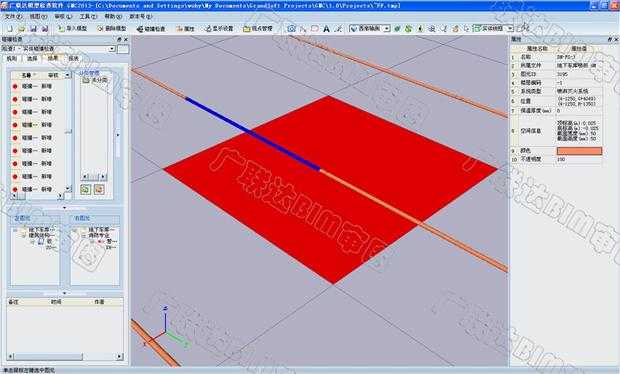
Task: Close the 碰撞检查 panel
Action: pyautogui.click(x=126, y=40)
